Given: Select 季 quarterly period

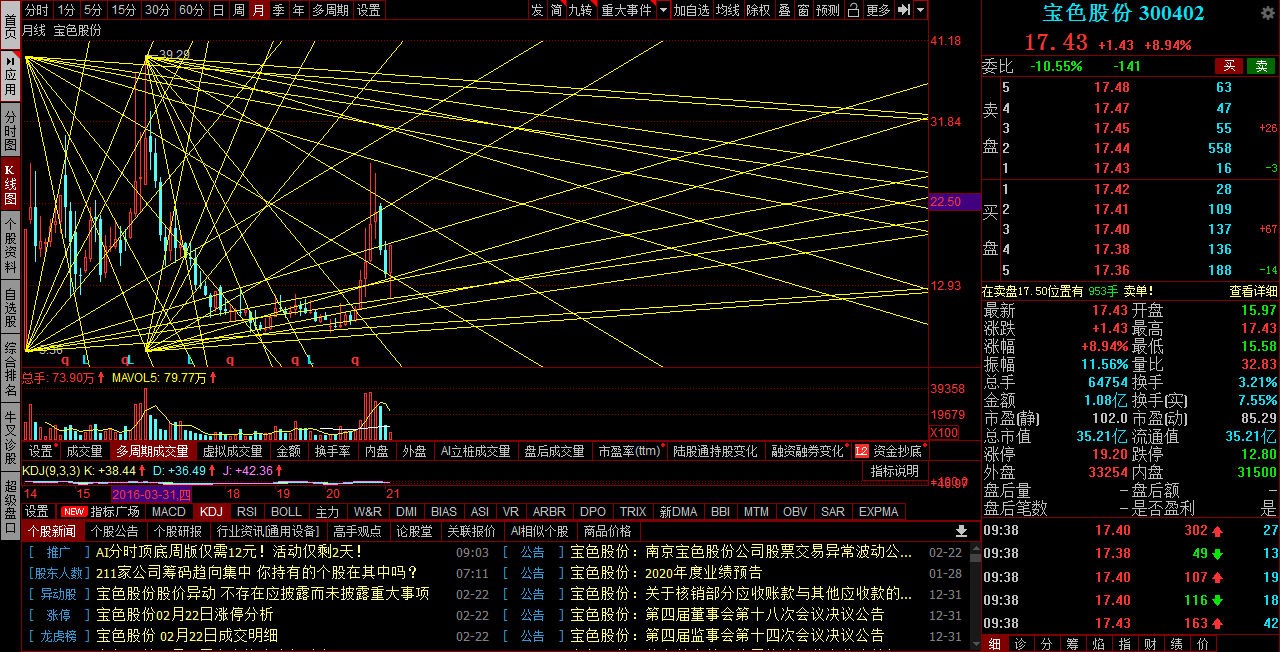Looking at the screenshot, I should (x=278, y=10).
